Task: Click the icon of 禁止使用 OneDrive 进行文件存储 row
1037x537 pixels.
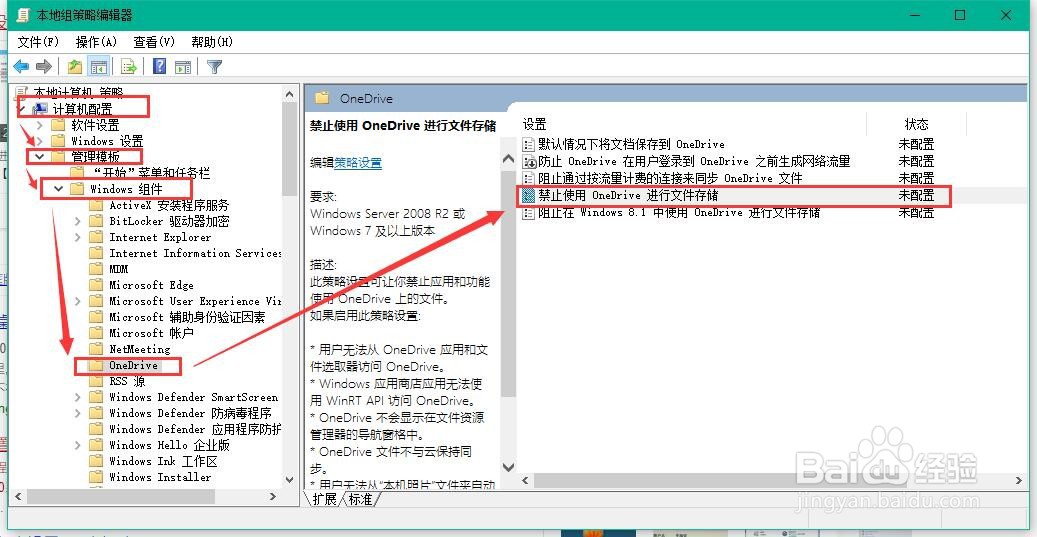Action: (528, 196)
